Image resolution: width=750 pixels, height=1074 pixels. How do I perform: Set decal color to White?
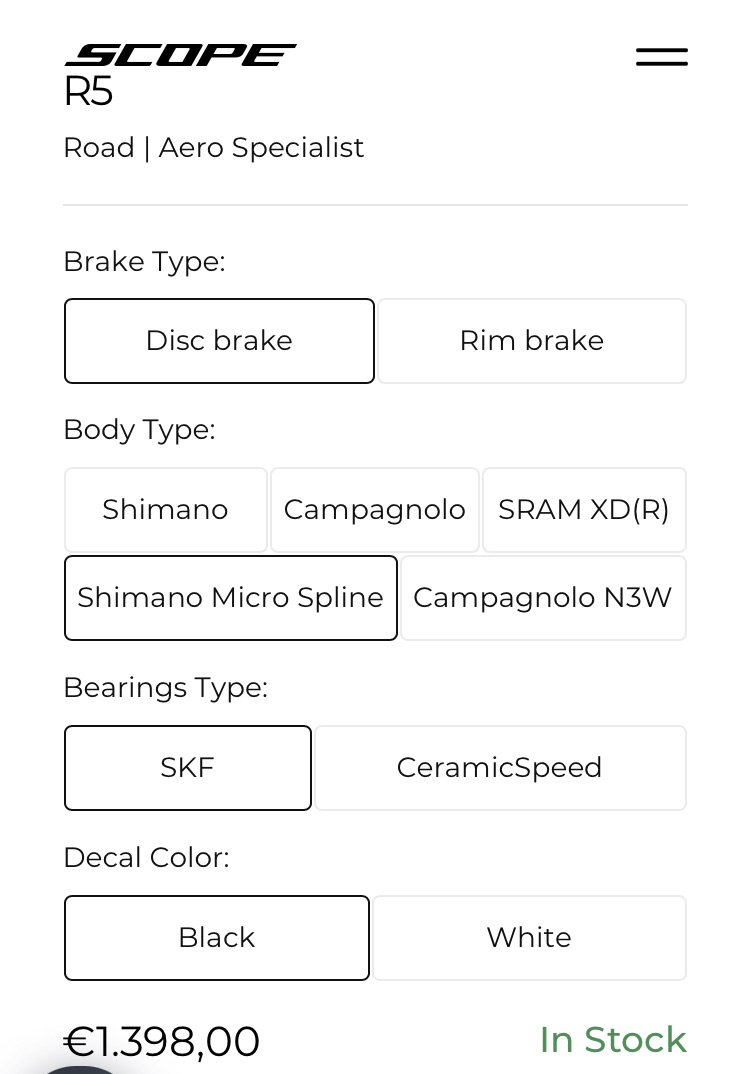[x=528, y=938]
